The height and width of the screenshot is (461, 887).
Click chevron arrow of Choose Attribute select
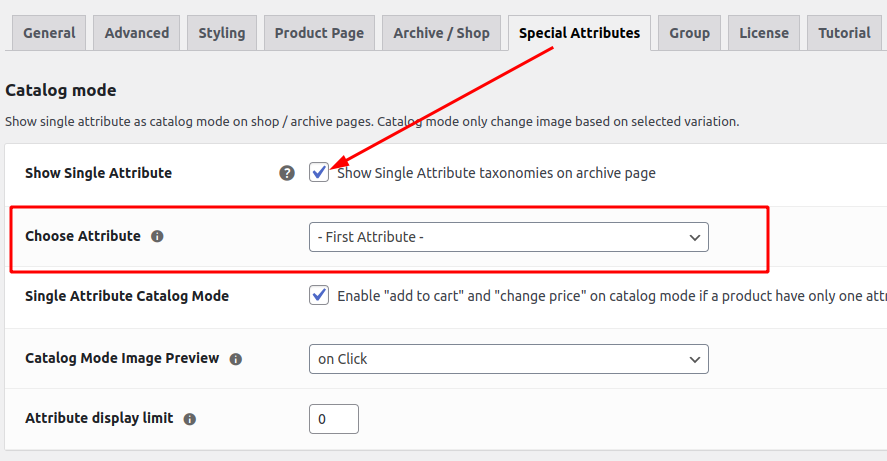pos(695,238)
